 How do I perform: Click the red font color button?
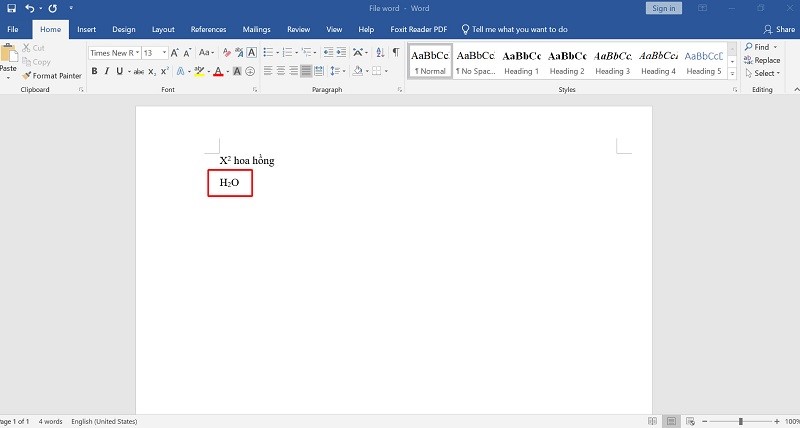click(x=218, y=71)
